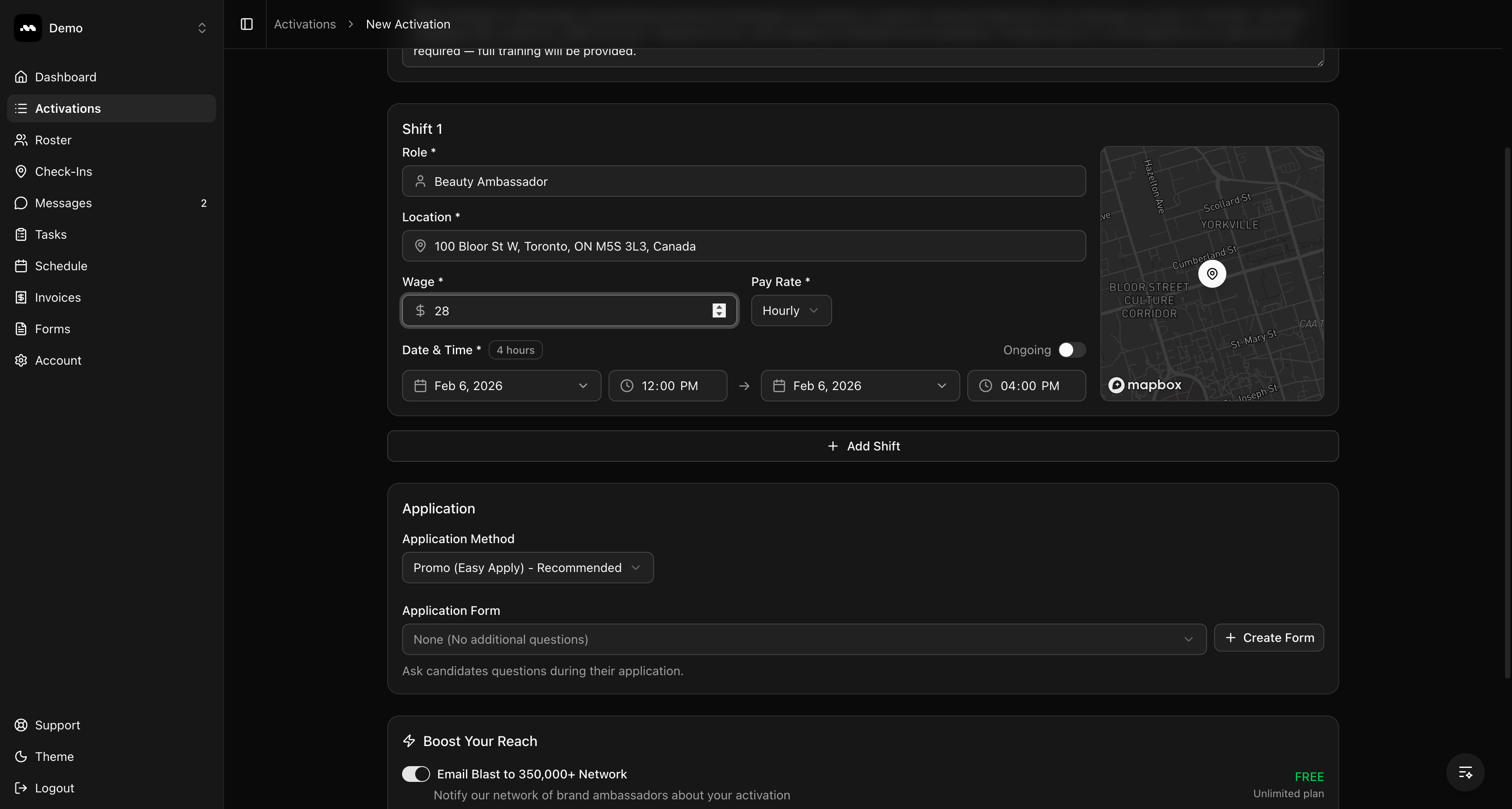The height and width of the screenshot is (809, 1512).
Task: Click the floating checklist icon bottom right
Action: pyautogui.click(x=1465, y=772)
